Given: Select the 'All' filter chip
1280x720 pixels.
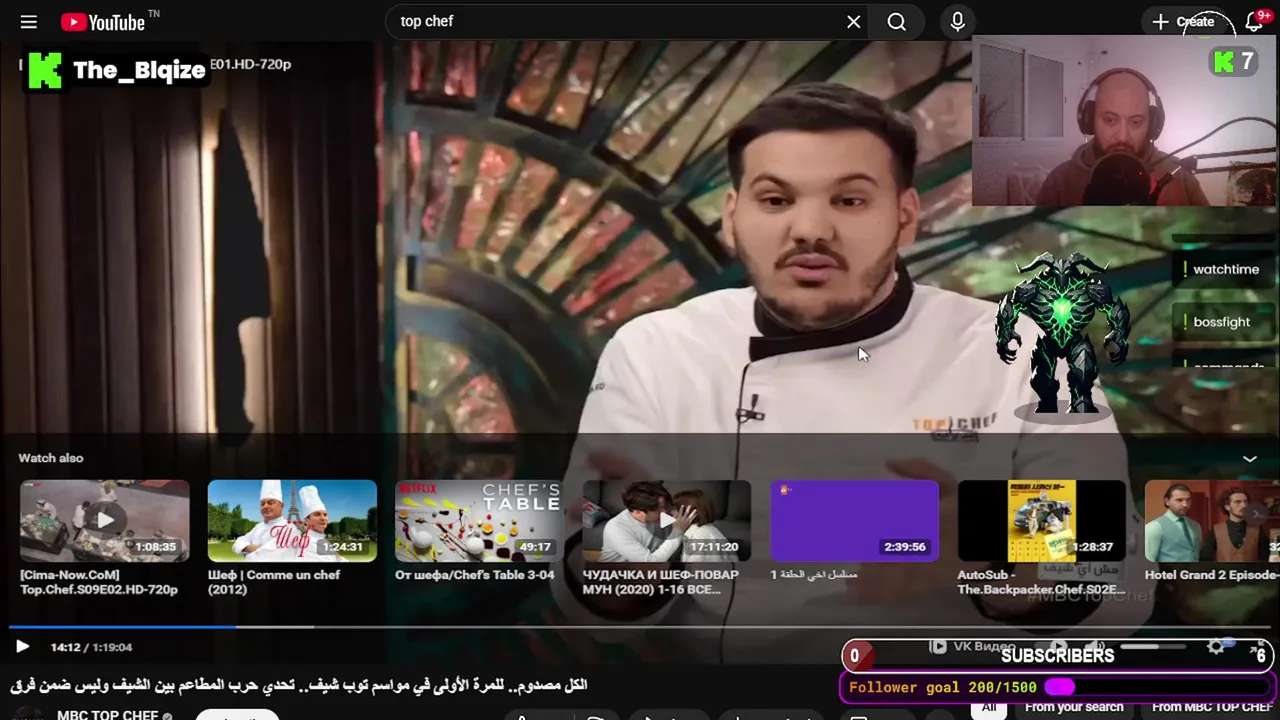Looking at the screenshot, I should 989,707.
